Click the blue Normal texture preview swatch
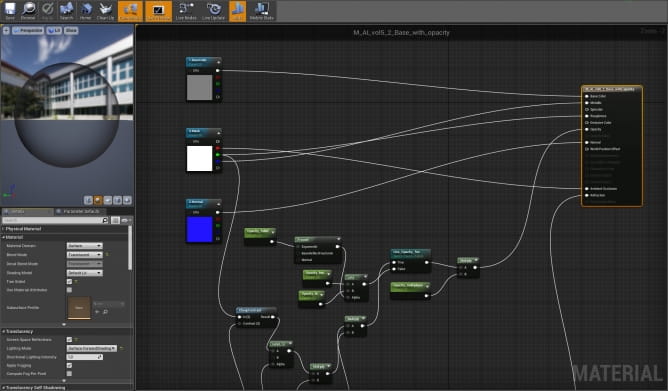Screen dimensions: 668x391 point(199,229)
